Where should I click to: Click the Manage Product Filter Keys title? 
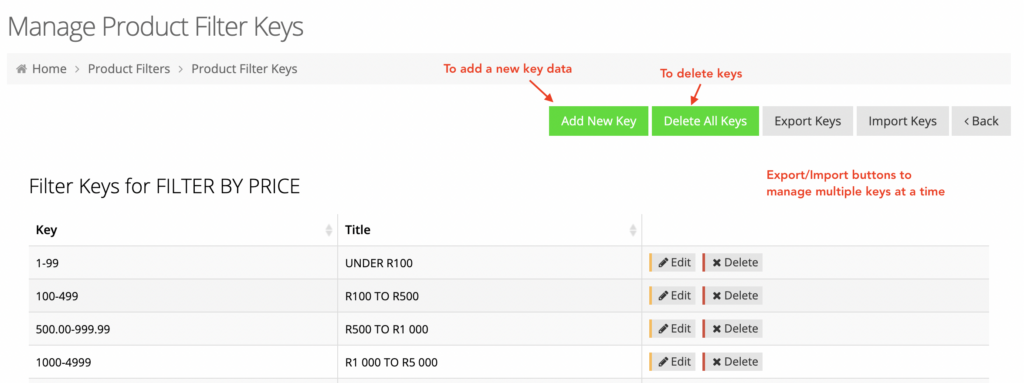click(155, 27)
